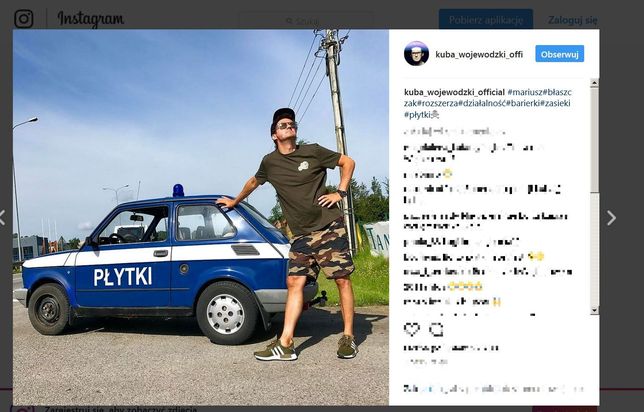Image resolution: width=644 pixels, height=412 pixels.
Task: Go to next post with right chevron
Action: [611, 218]
